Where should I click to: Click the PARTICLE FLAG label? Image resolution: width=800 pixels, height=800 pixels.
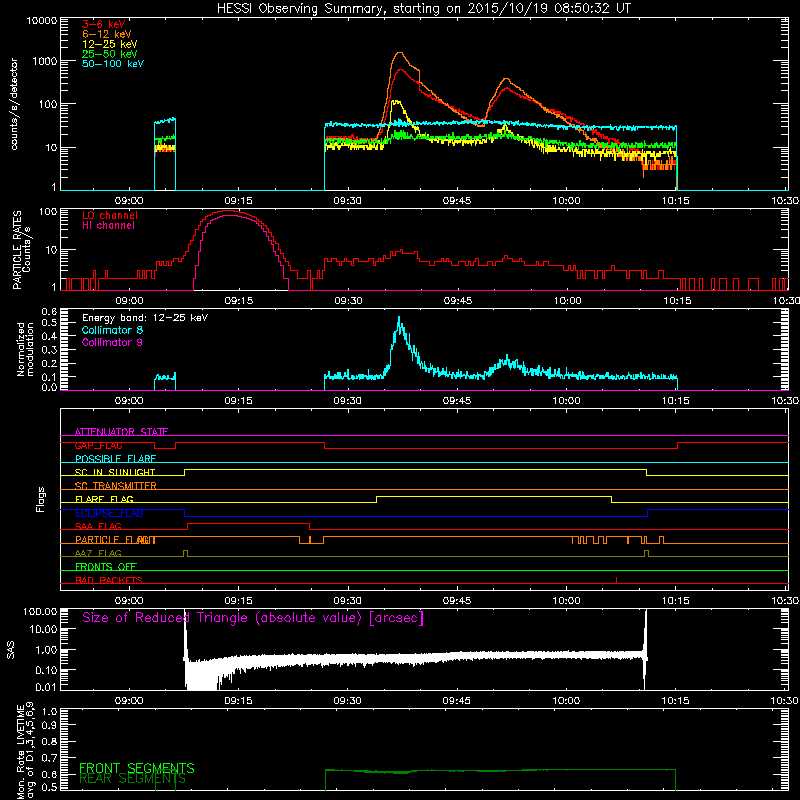click(x=115, y=540)
